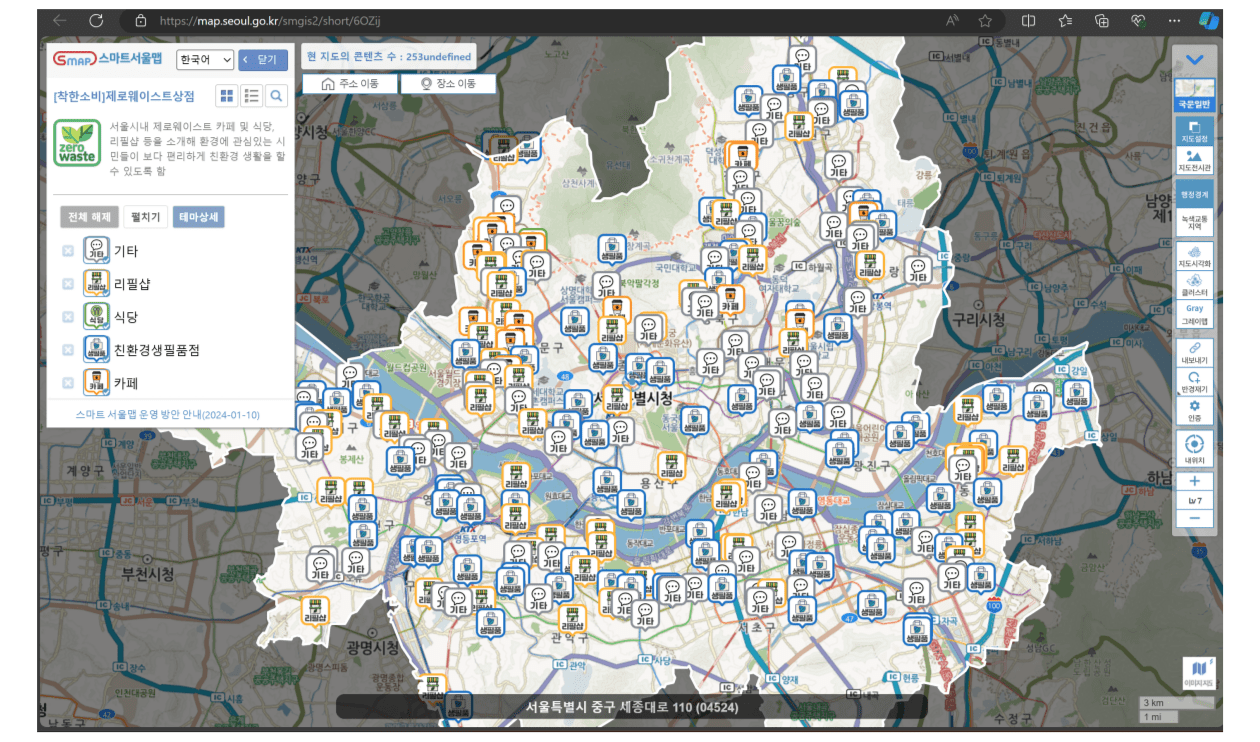1260x742 pixels.
Task: Open browser split screen icon
Action: (x=1028, y=20)
